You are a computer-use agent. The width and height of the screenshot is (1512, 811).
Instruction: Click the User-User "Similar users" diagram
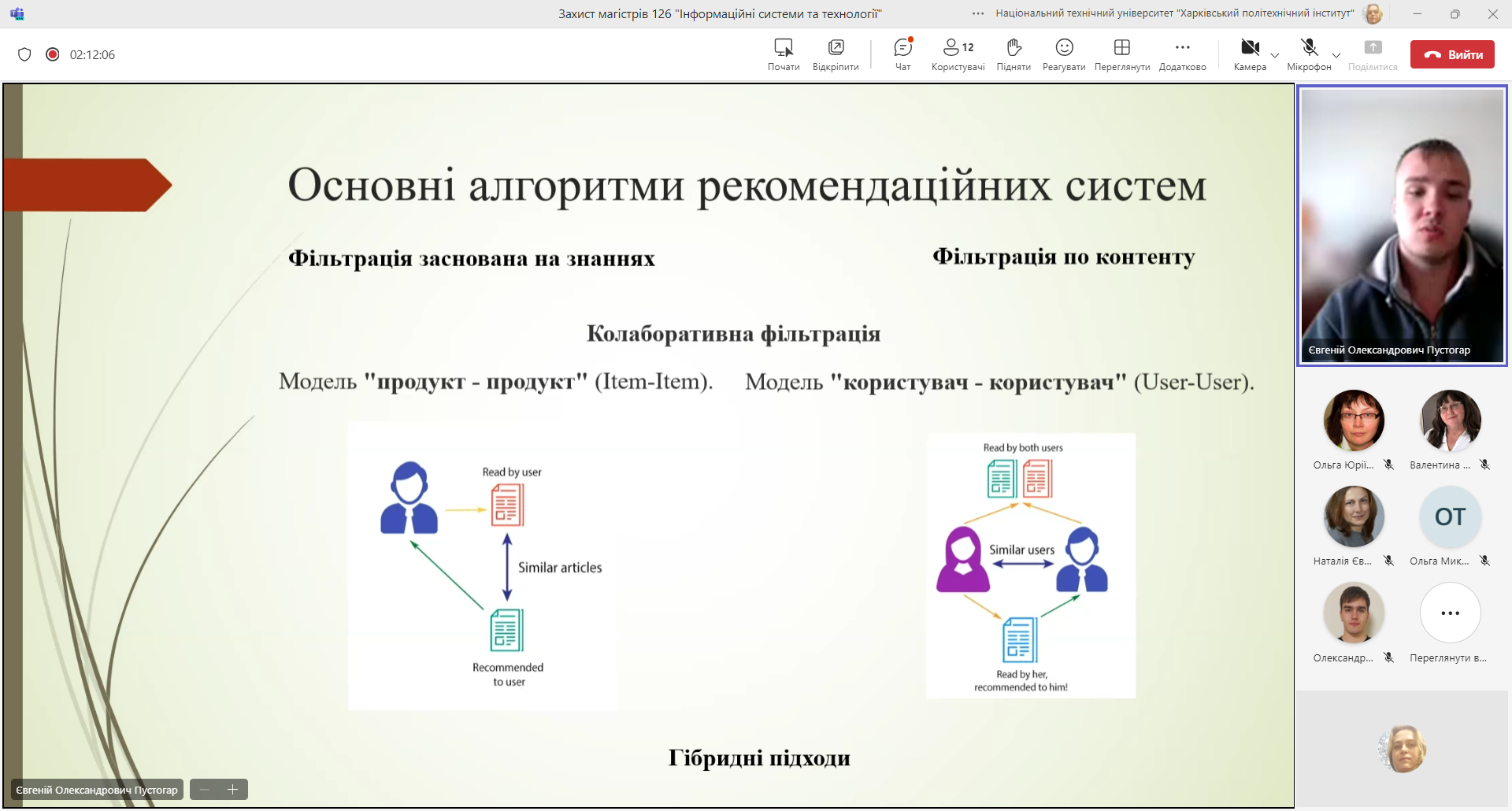(1031, 565)
